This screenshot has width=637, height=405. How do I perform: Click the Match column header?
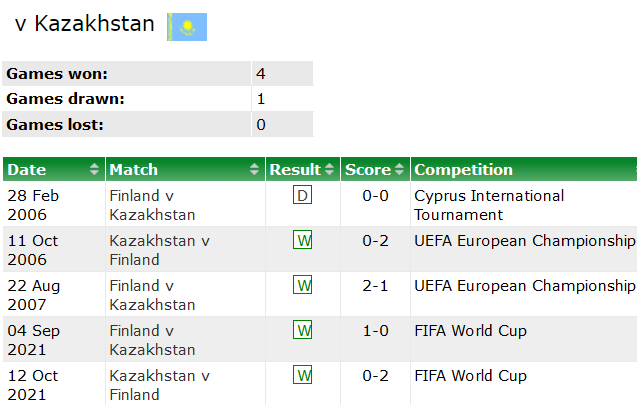185,169
